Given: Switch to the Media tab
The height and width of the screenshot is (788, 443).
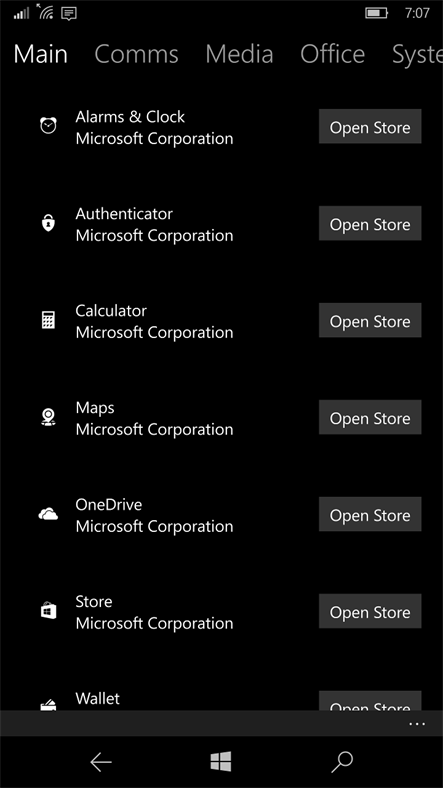Looking at the screenshot, I should click(239, 54).
